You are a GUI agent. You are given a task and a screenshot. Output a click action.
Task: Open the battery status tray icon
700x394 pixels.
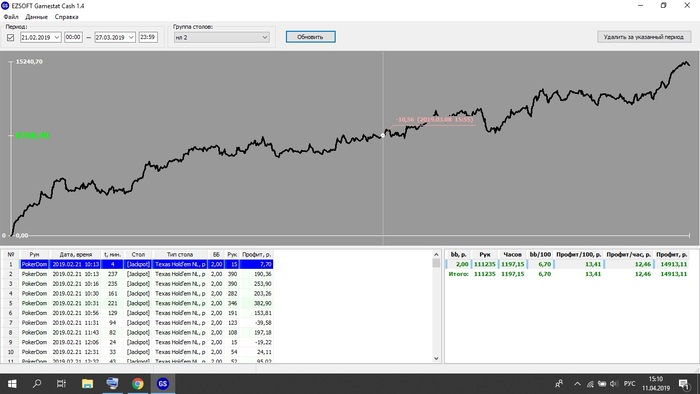[x=602, y=384]
